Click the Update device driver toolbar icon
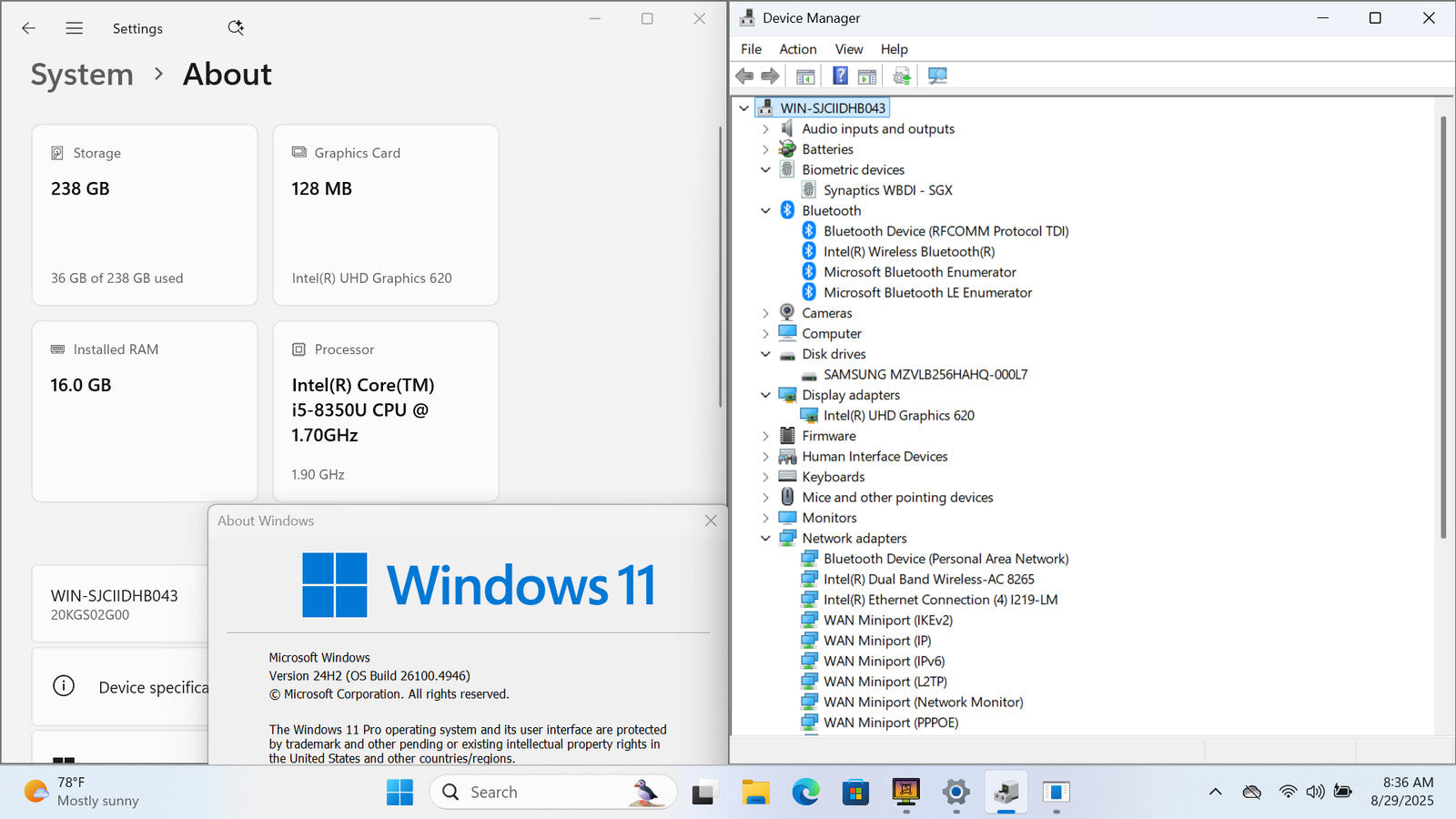 pyautogui.click(x=902, y=76)
